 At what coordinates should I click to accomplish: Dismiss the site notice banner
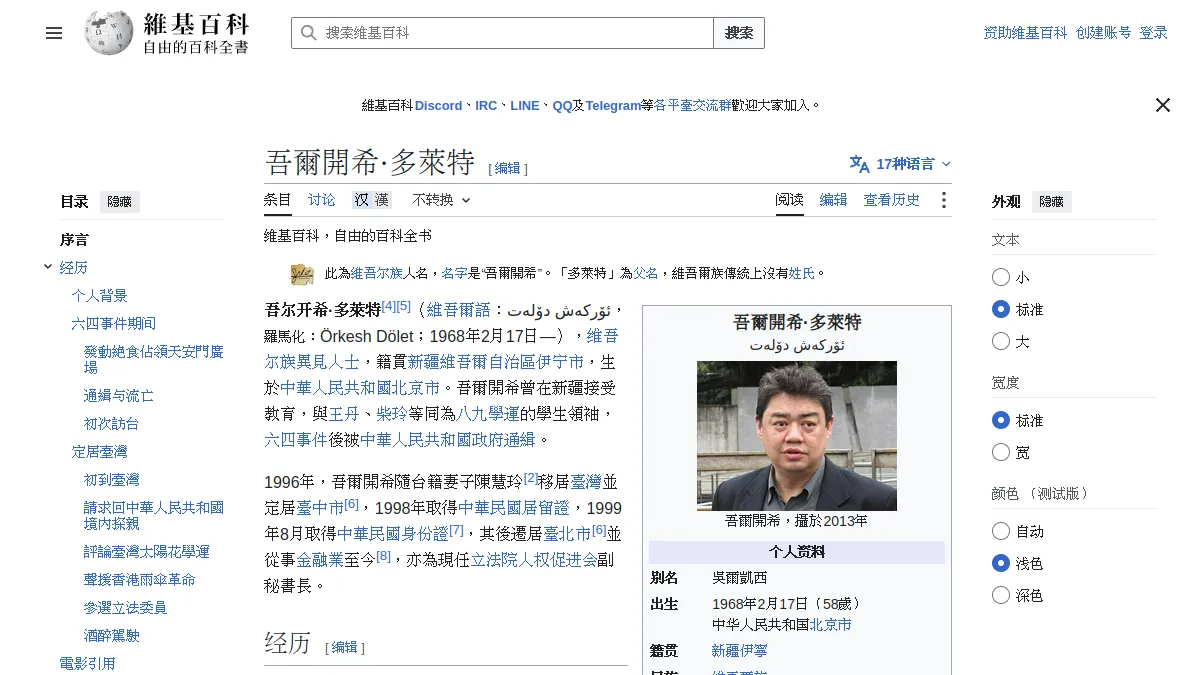[x=1162, y=105]
